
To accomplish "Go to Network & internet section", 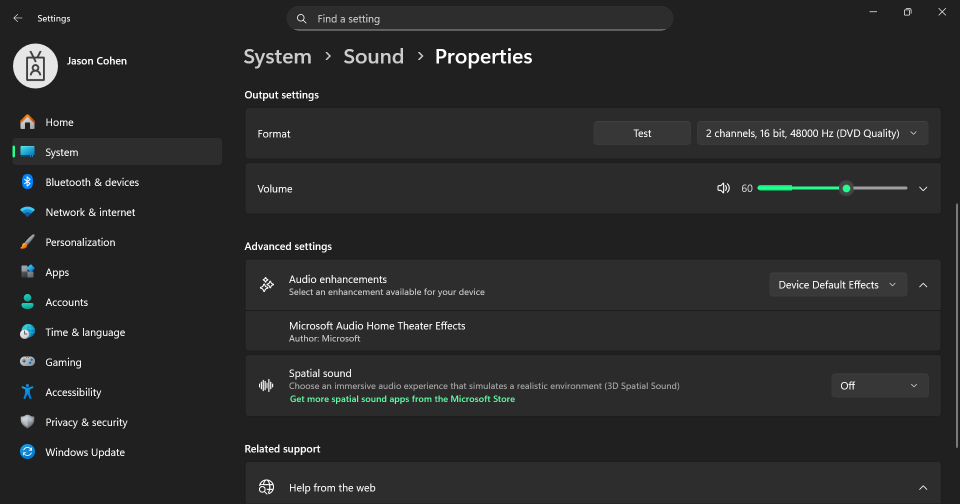I will (x=90, y=212).
